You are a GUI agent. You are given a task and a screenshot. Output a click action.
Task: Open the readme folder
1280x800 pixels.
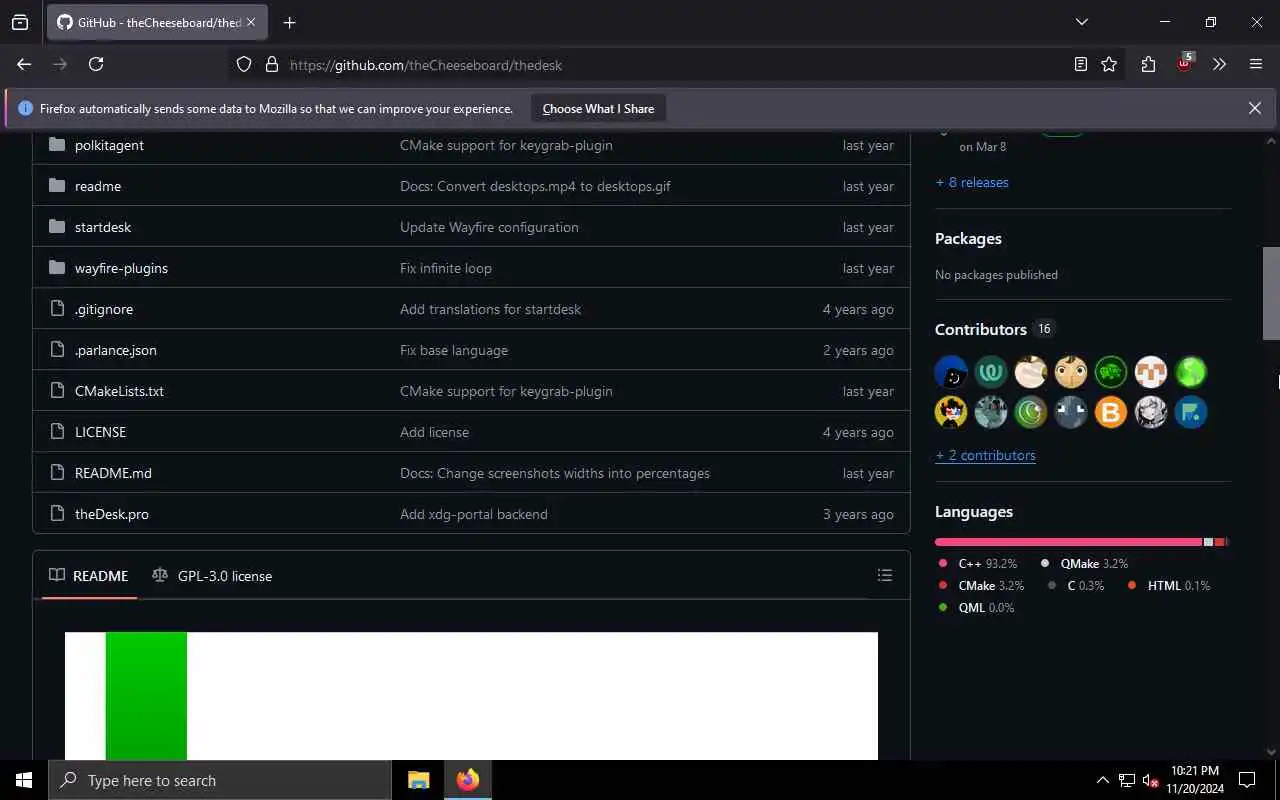[98, 186]
